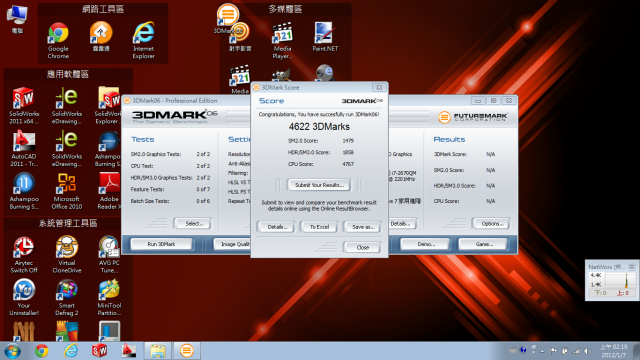Click Close button in Score dialog

362,247
